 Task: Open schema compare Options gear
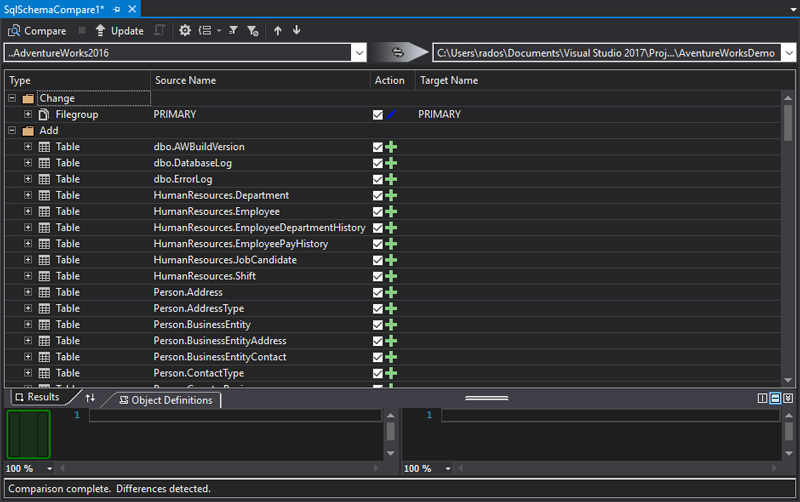pos(185,31)
